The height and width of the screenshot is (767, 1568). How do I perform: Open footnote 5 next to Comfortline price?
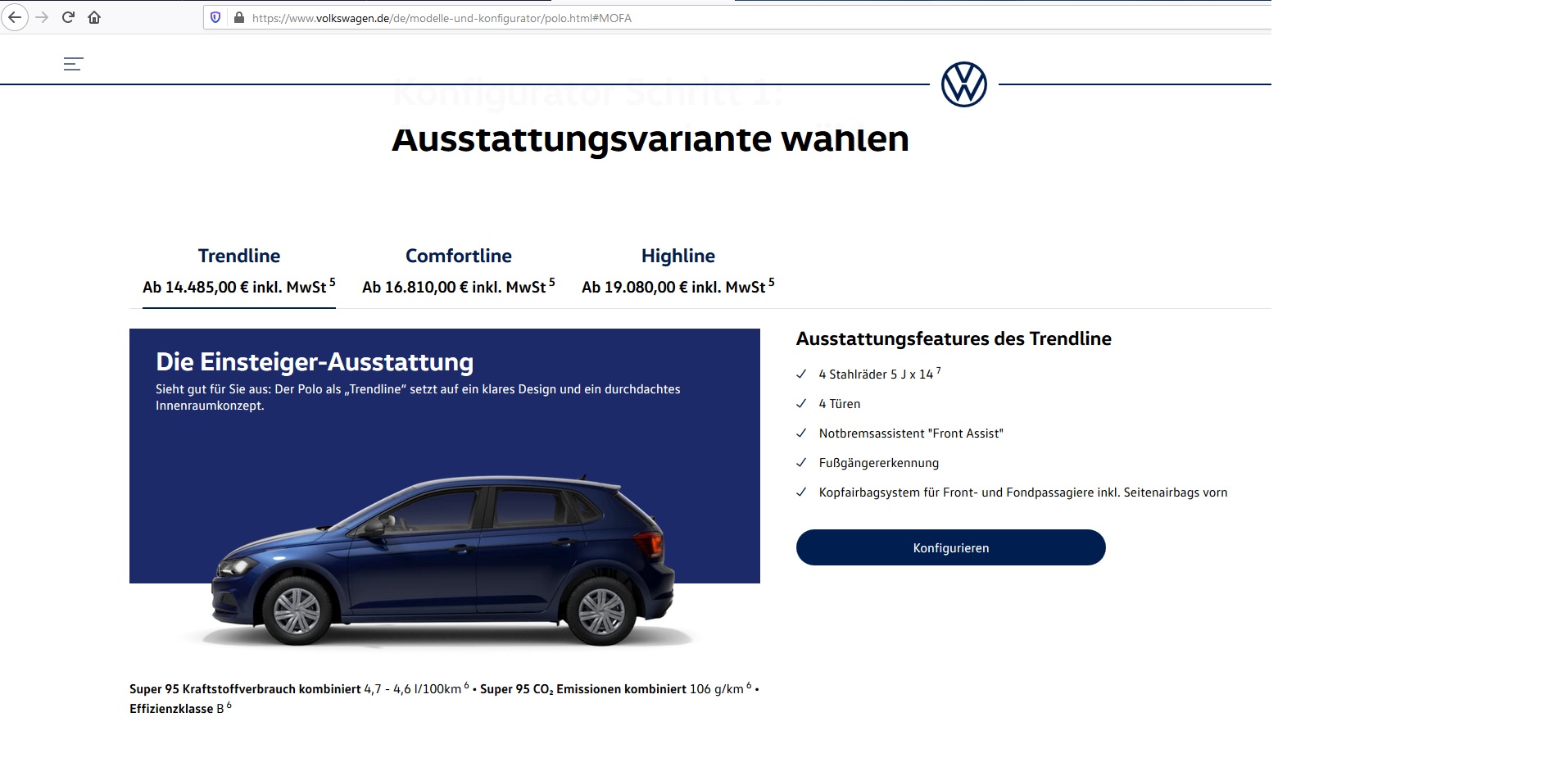point(552,282)
